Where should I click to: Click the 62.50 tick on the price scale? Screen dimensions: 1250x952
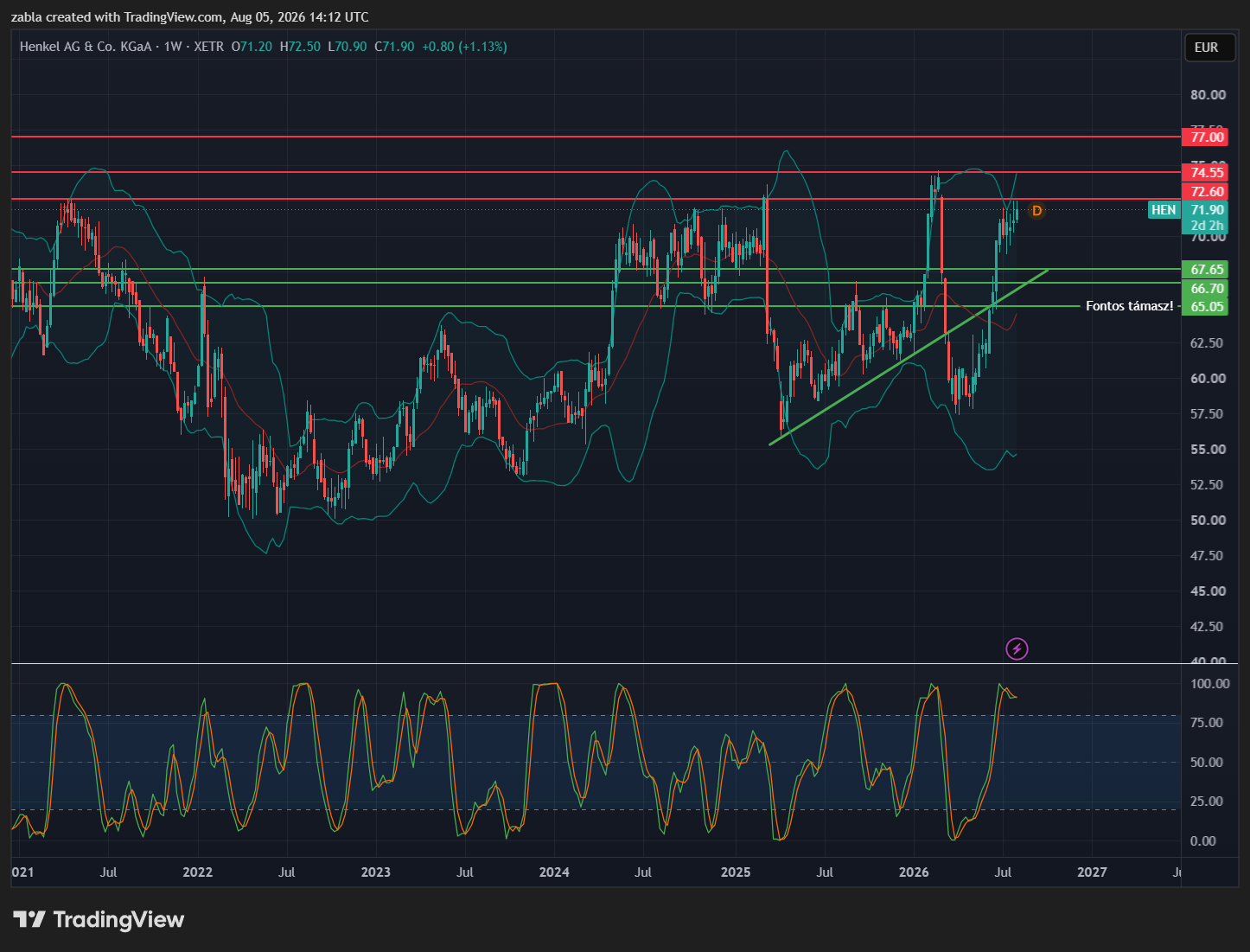(1208, 342)
